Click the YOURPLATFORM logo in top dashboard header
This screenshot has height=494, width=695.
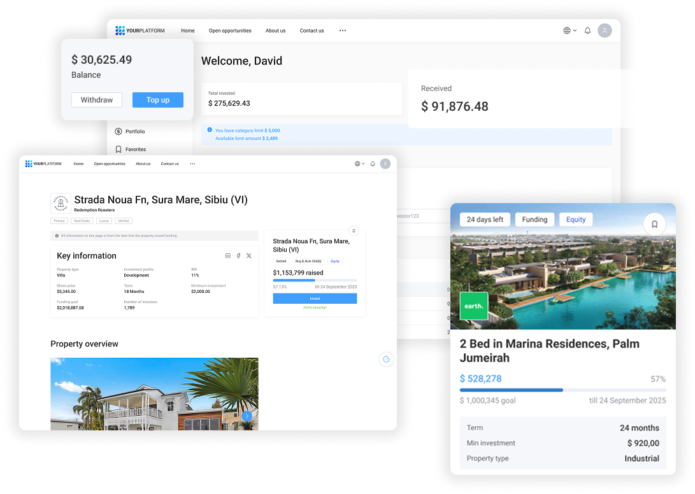tap(140, 31)
